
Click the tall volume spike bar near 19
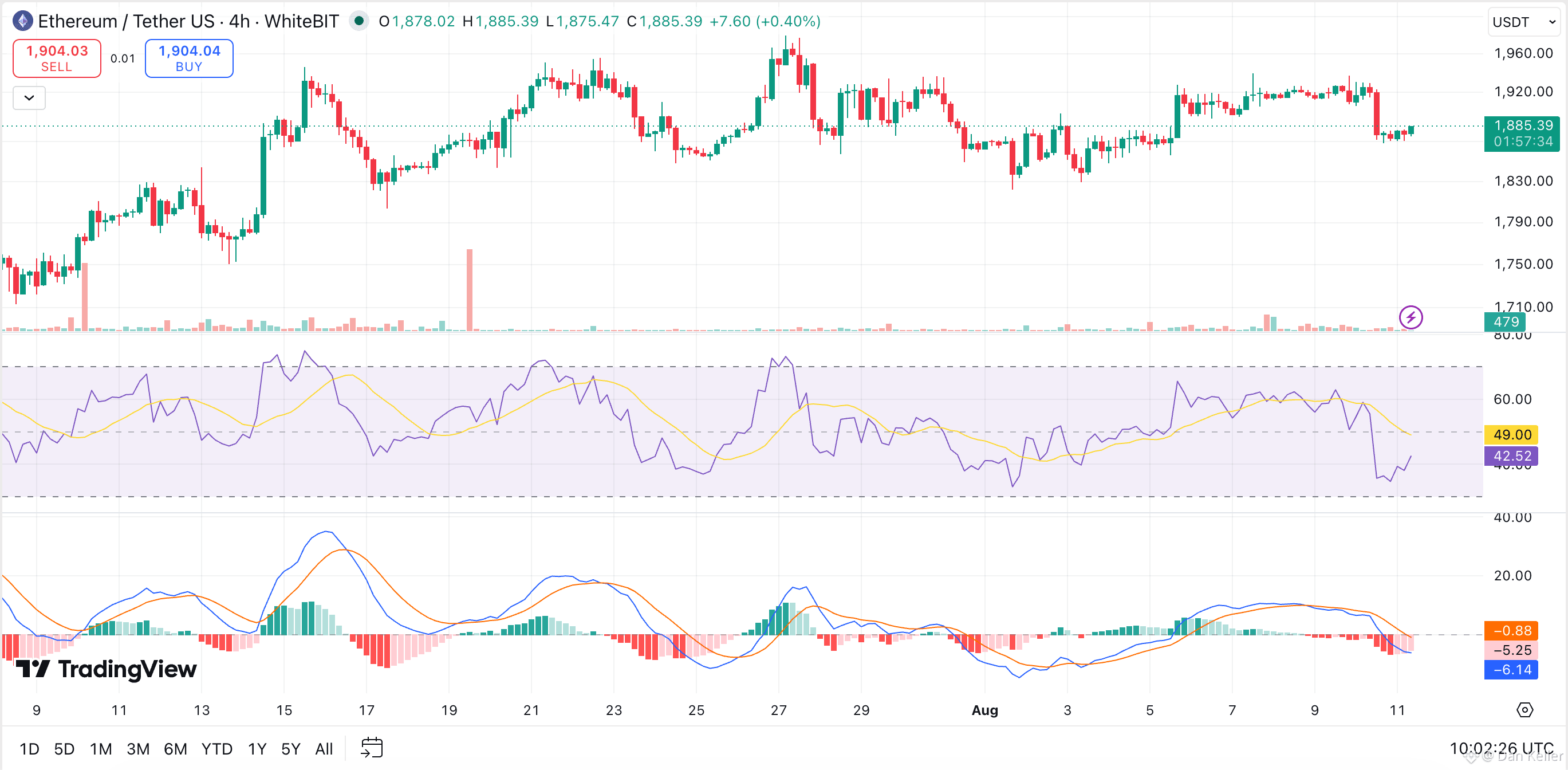click(x=469, y=289)
